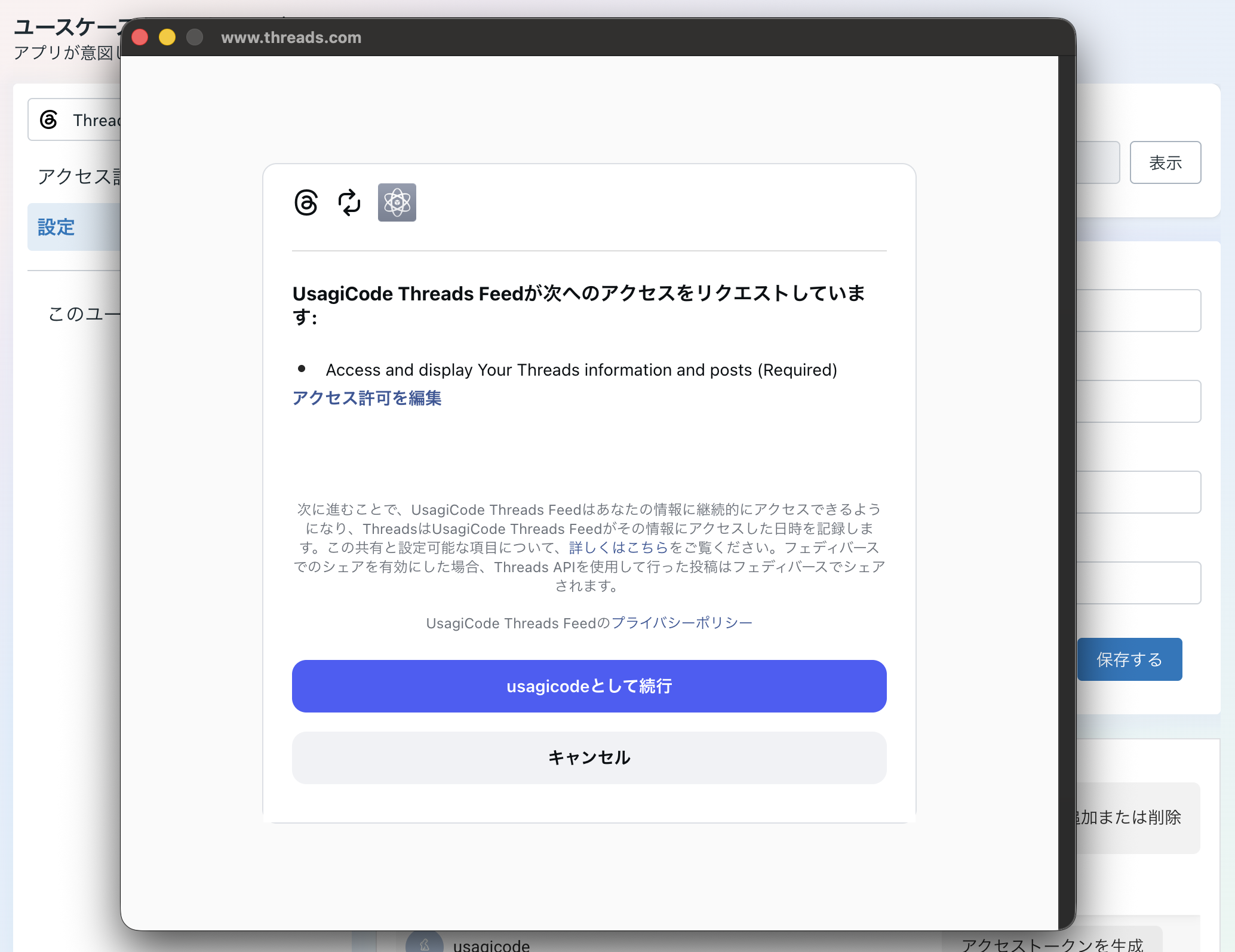Screen dimensions: 1235x952
Task: Open プライバシーポリシー link
Action: (x=681, y=623)
